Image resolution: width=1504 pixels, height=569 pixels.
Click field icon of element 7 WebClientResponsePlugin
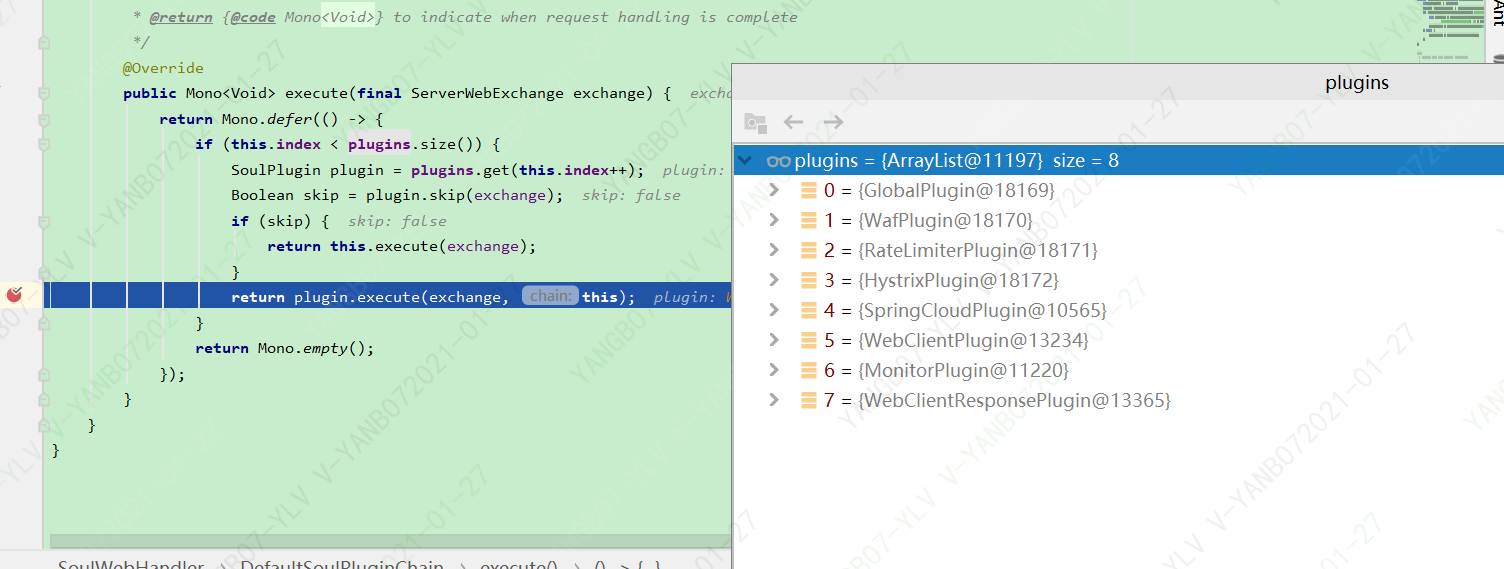(809, 400)
